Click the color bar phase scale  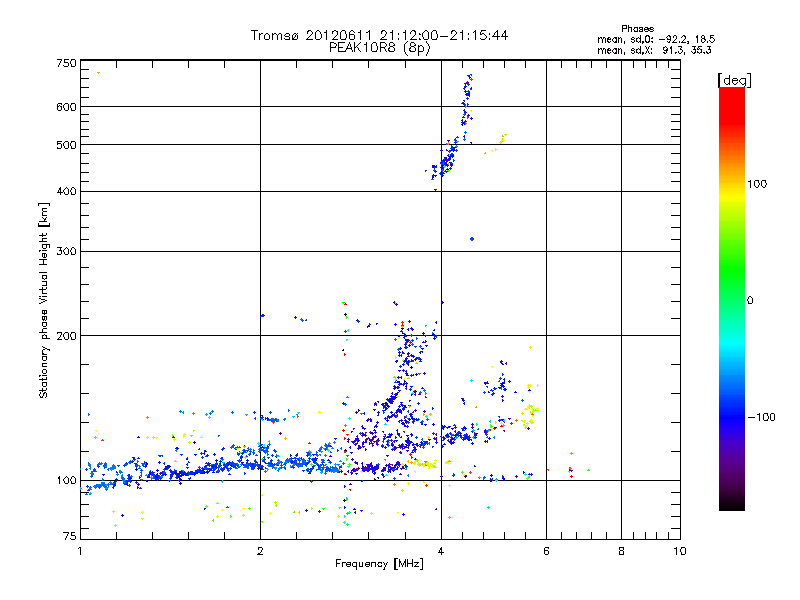tap(732, 298)
